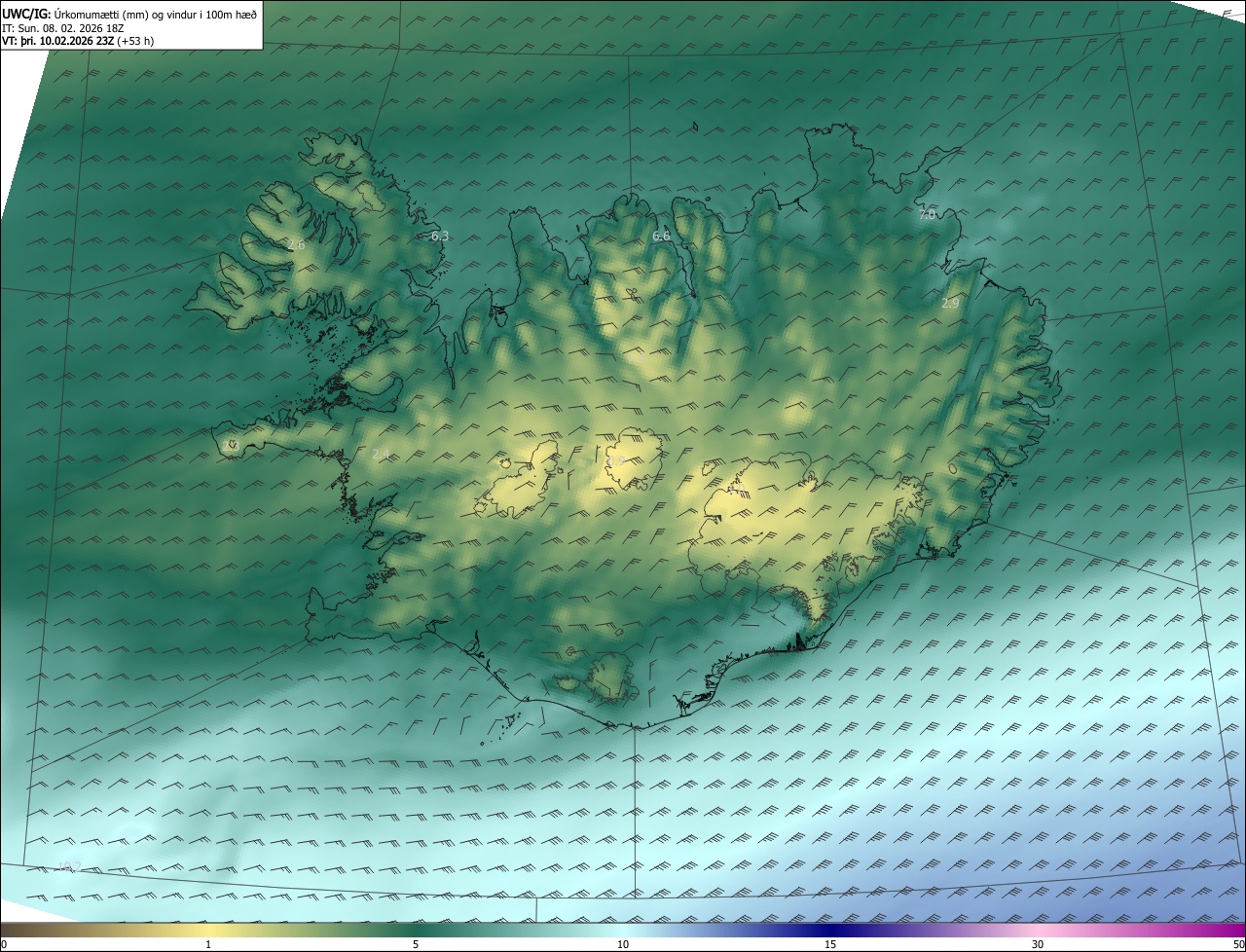This screenshot has height=952, width=1246.
Task: Click the 0.9 value on the central glacier
Action: 615,459
